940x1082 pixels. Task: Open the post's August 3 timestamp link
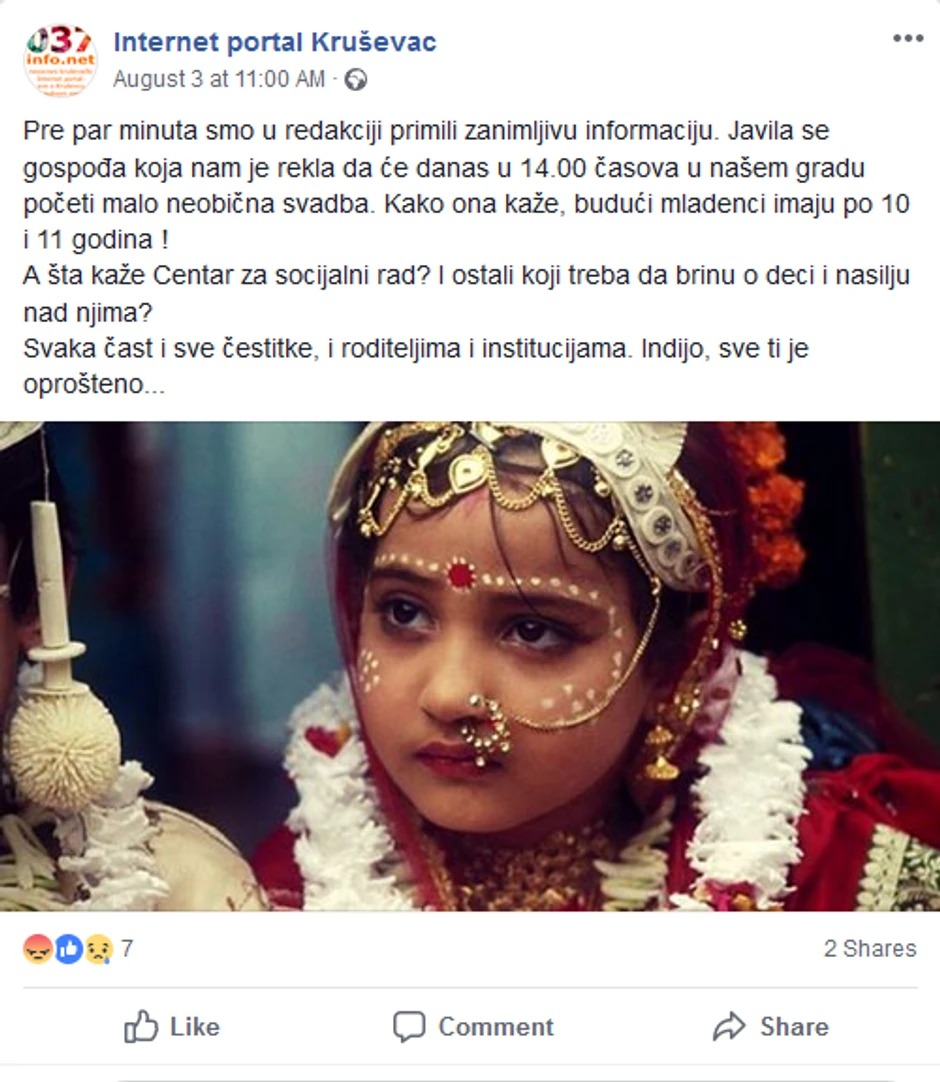pyautogui.click(x=218, y=80)
